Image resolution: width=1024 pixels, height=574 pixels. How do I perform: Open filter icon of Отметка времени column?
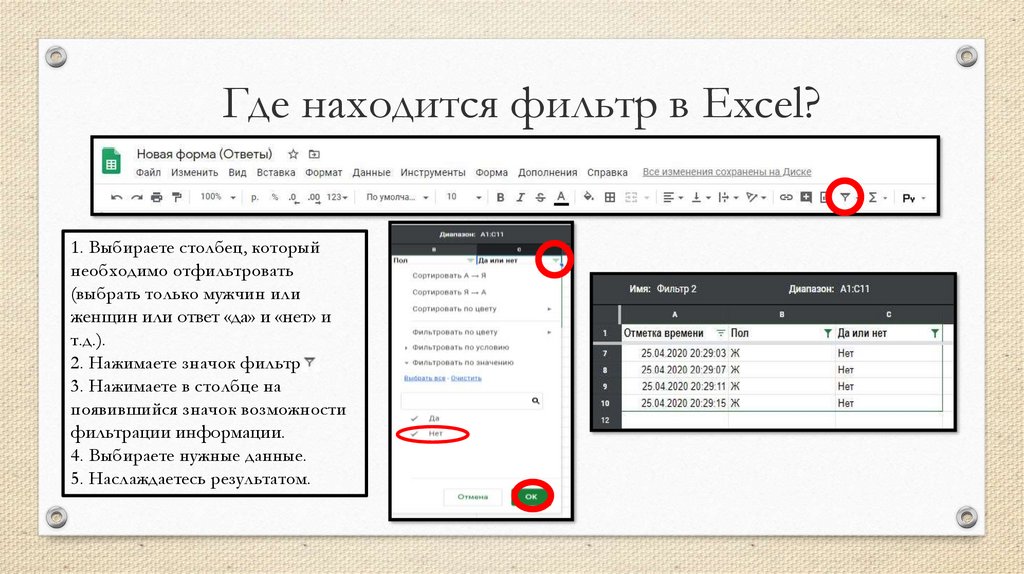pyautogui.click(x=720, y=333)
